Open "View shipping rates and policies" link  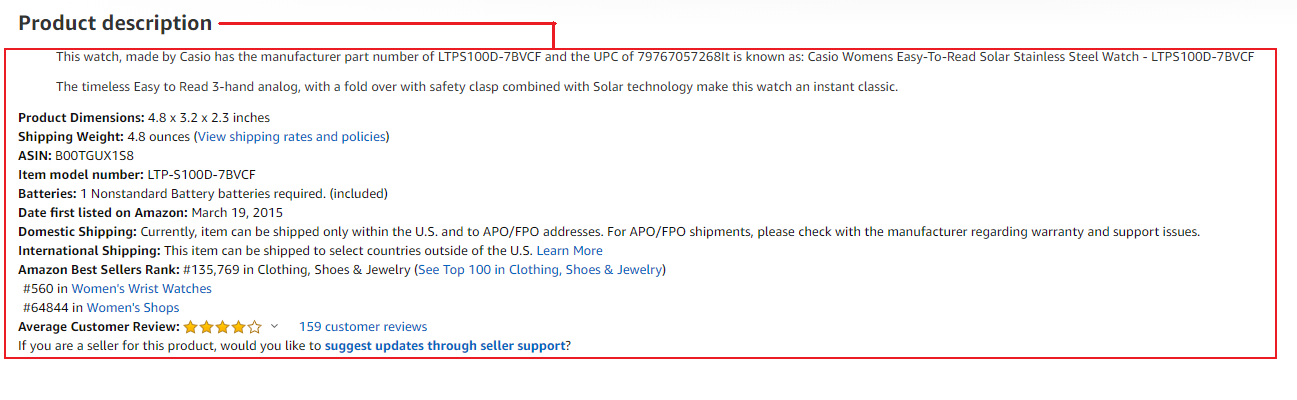coord(292,137)
